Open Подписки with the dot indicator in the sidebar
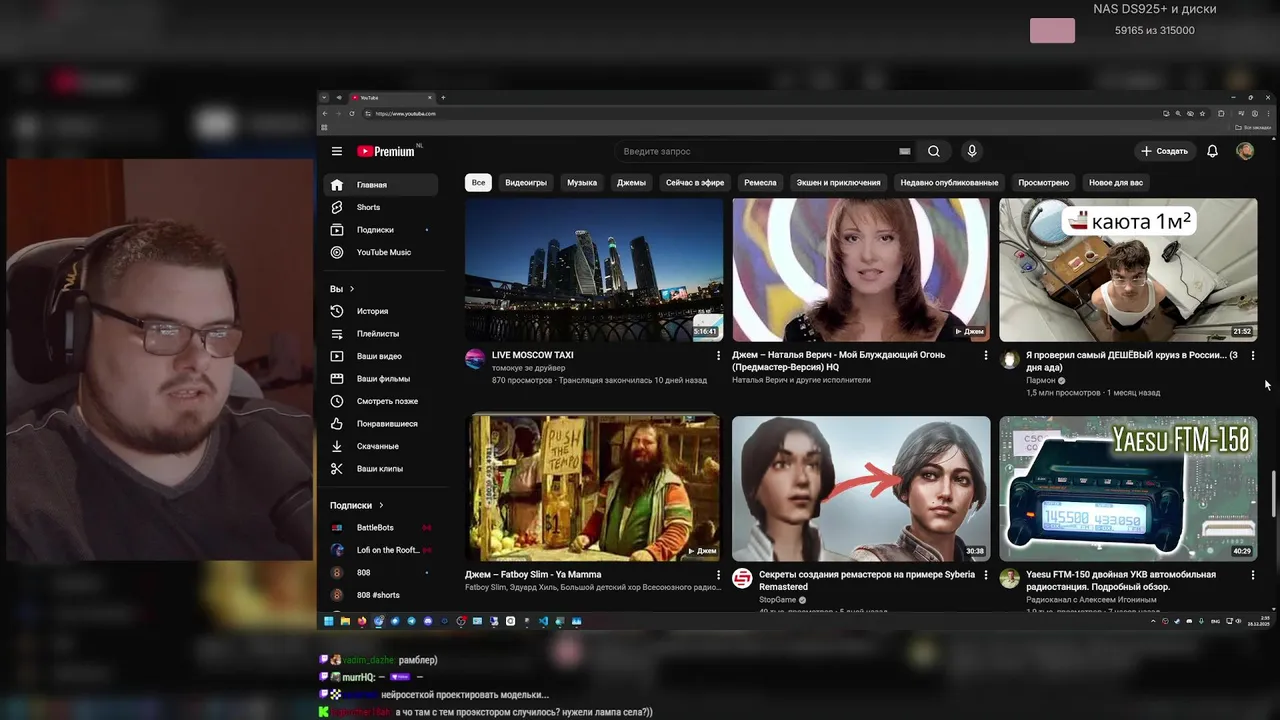This screenshot has width=1280, height=720. tap(381, 230)
